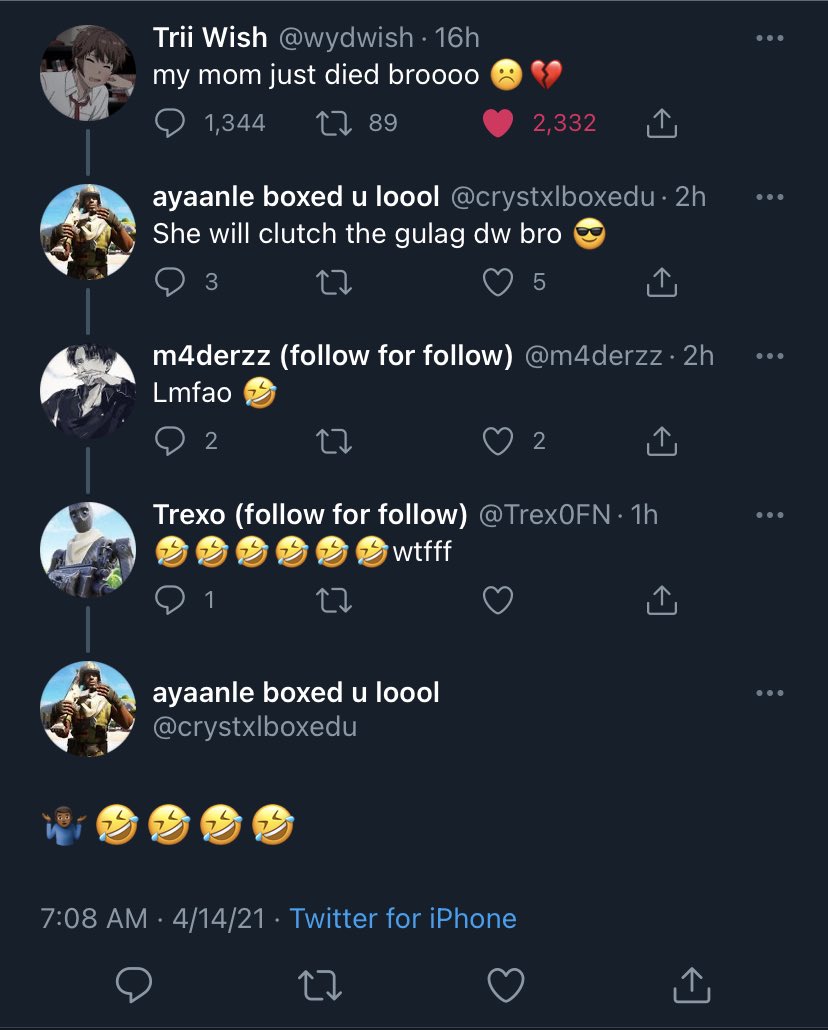Open the "Twitter for iPhone" source link

(403, 918)
